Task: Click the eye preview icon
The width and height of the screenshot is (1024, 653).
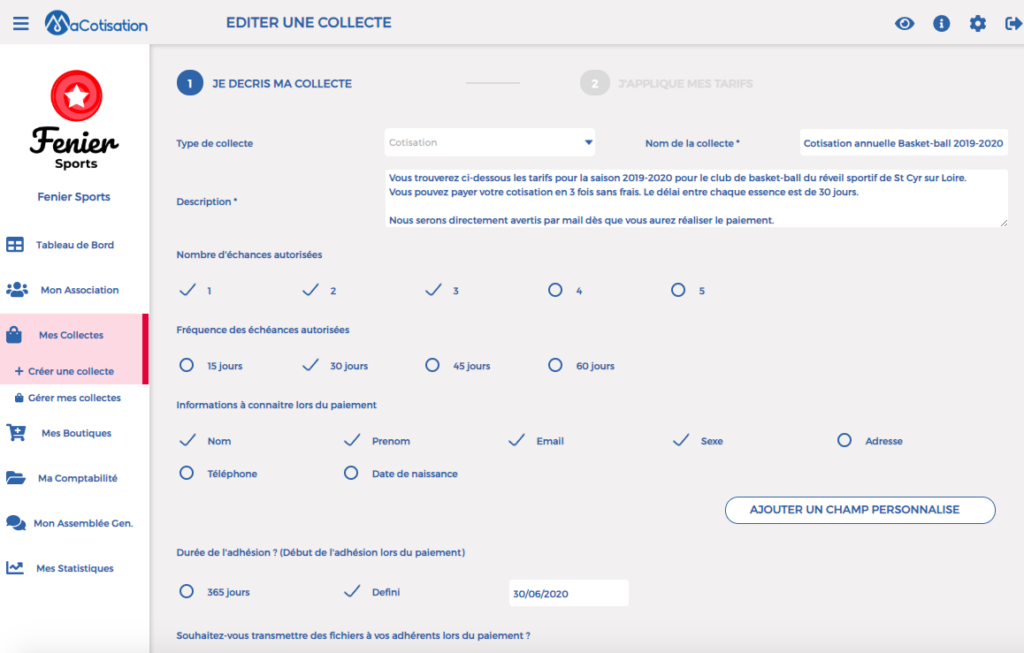Action: (904, 24)
